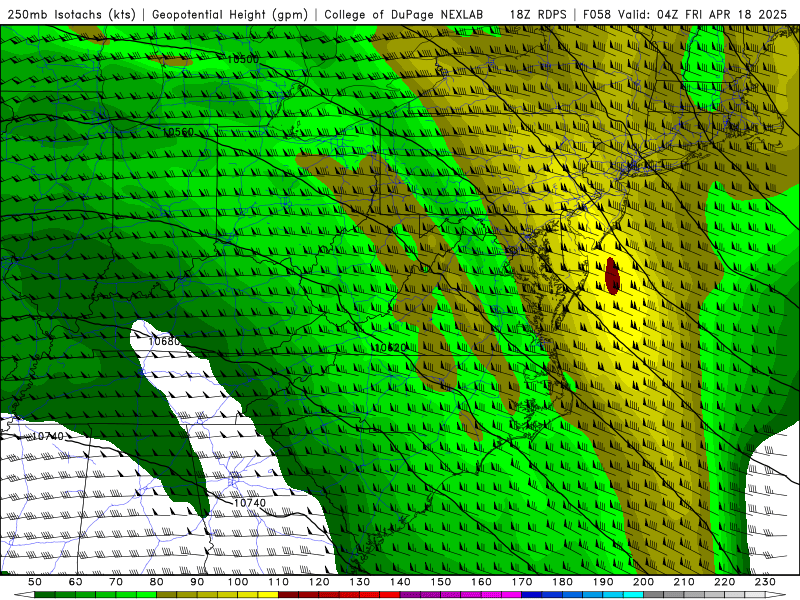Click the 10680 height contour label

tap(165, 341)
